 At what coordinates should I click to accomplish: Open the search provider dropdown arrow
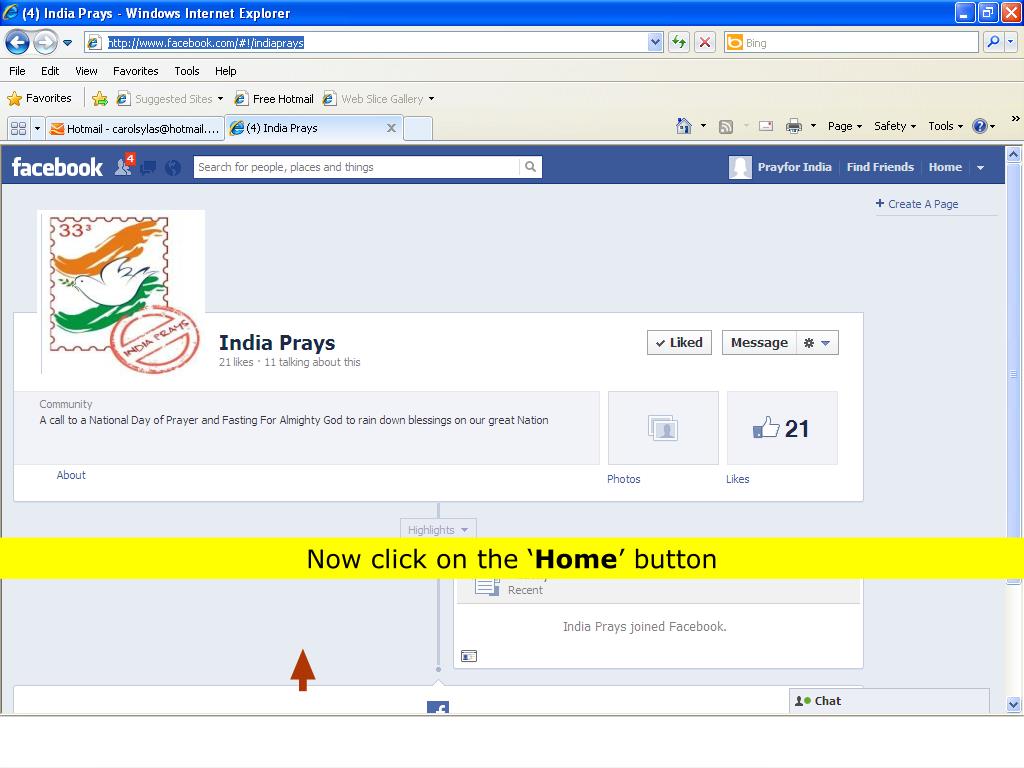tap(1011, 42)
